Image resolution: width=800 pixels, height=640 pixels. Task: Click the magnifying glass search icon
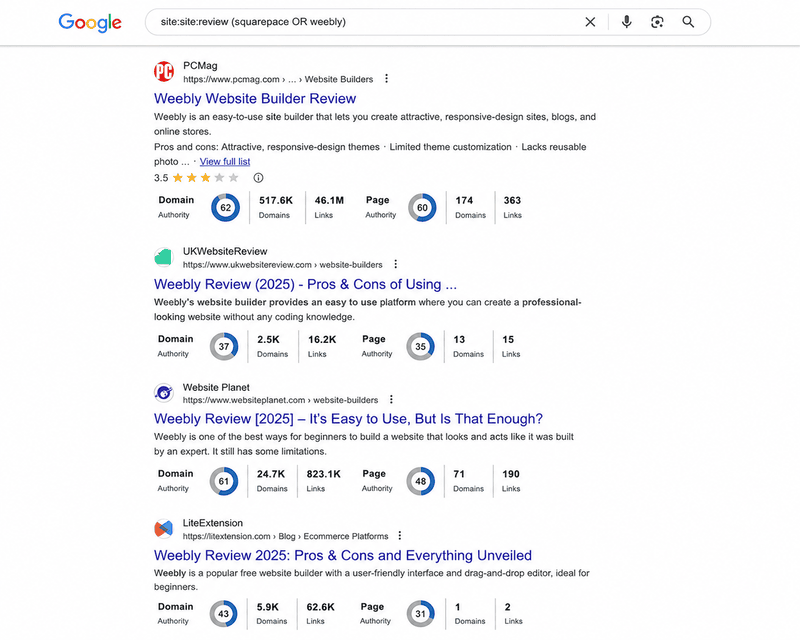tap(688, 22)
